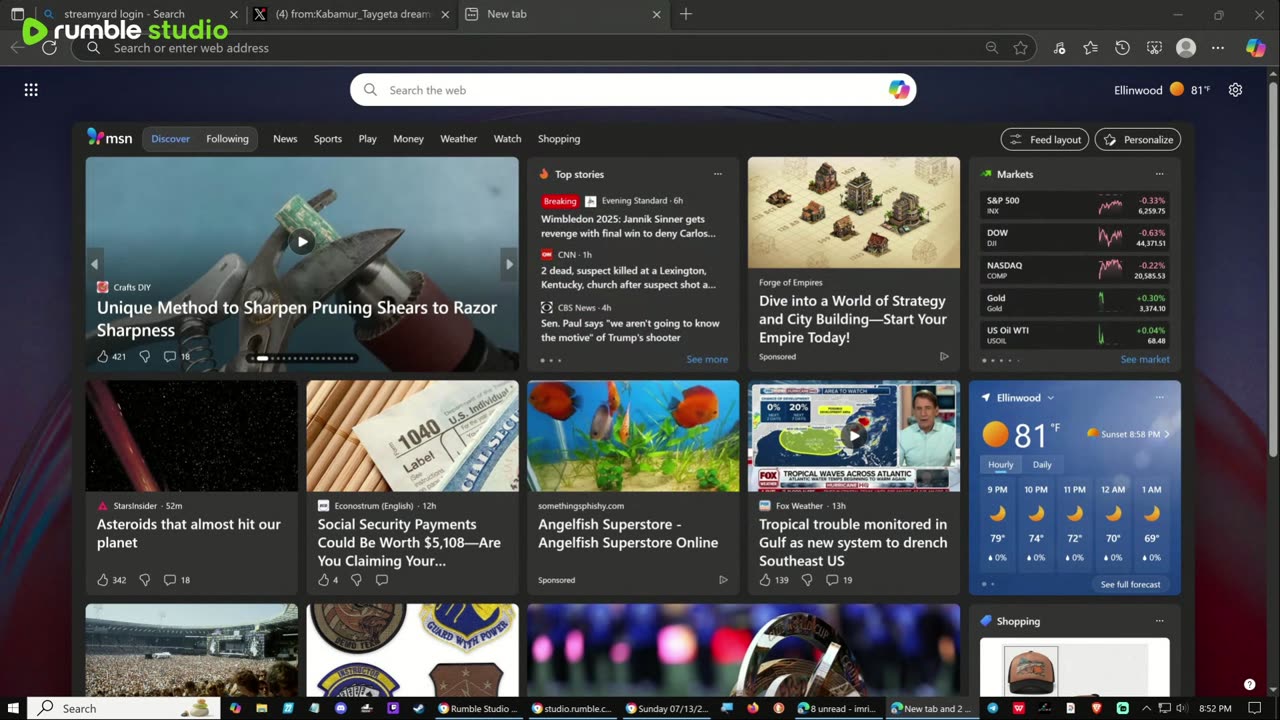Select the Hourly forecast tab
This screenshot has height=720, width=1280.
(x=1000, y=465)
